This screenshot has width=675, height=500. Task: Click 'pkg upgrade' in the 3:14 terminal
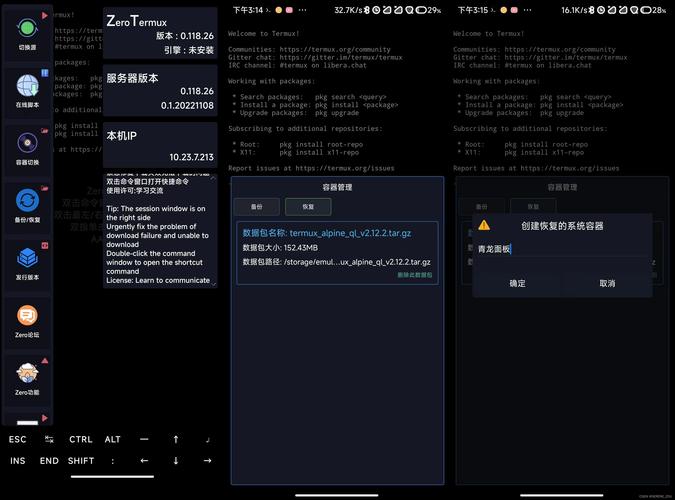pos(337,113)
